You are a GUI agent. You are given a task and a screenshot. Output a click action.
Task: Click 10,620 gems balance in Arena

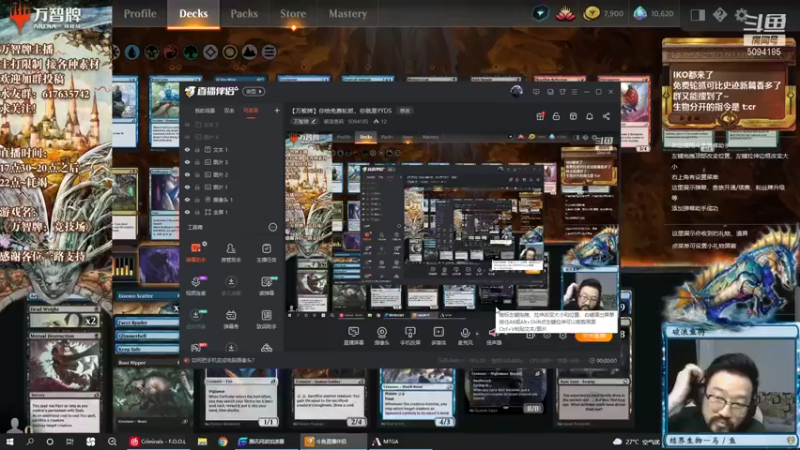(x=654, y=14)
